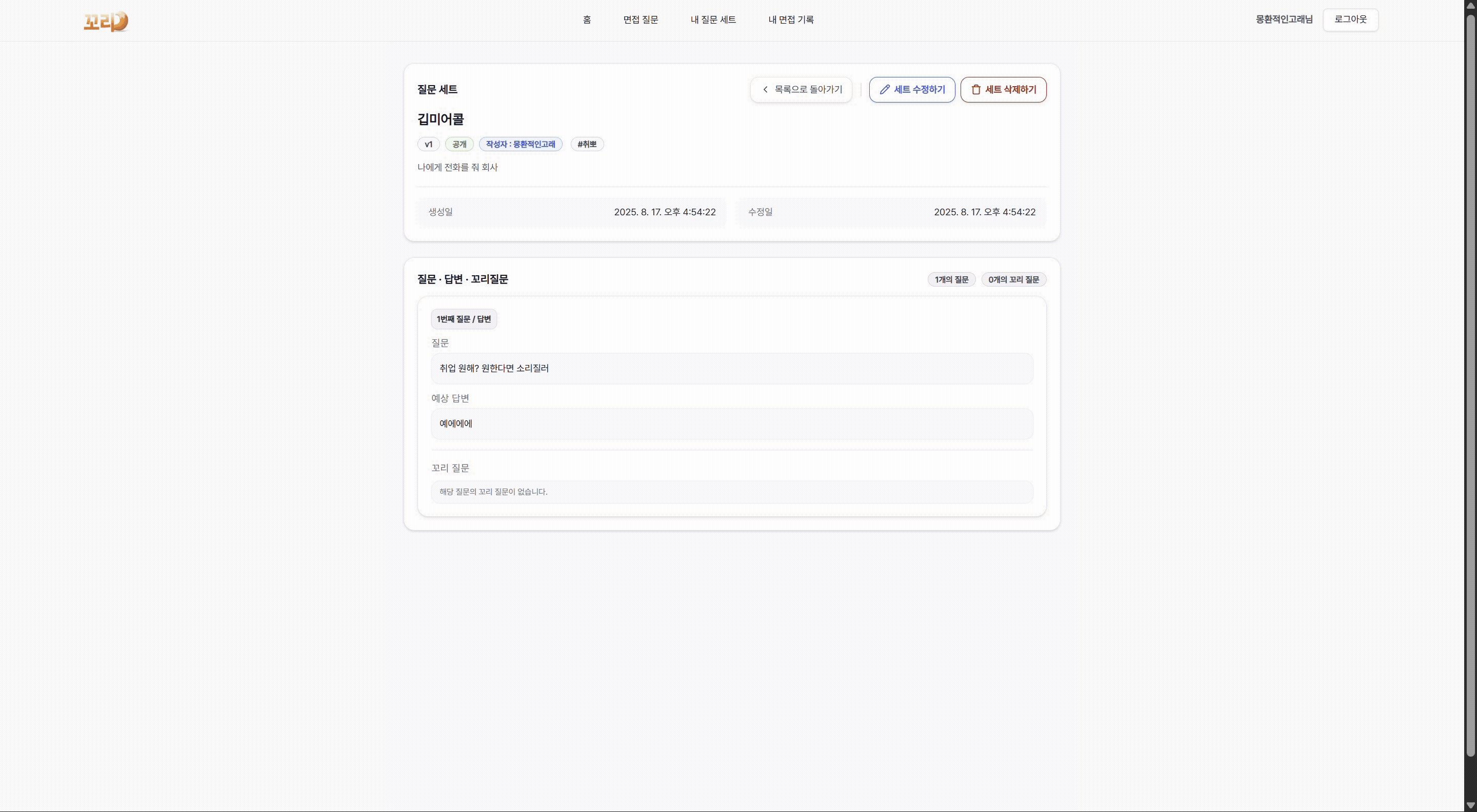Click the back chevron beside 목록으로 돌아가기
The image size is (1477, 812).
click(x=765, y=89)
